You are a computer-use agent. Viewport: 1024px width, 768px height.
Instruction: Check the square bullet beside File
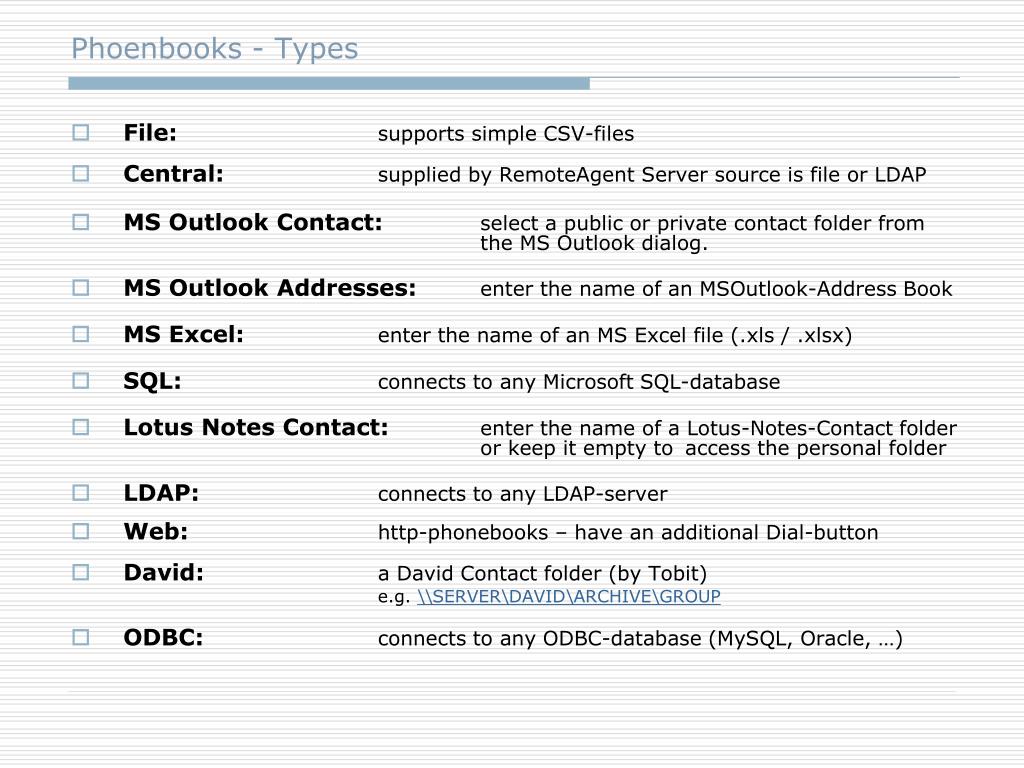click(x=81, y=133)
